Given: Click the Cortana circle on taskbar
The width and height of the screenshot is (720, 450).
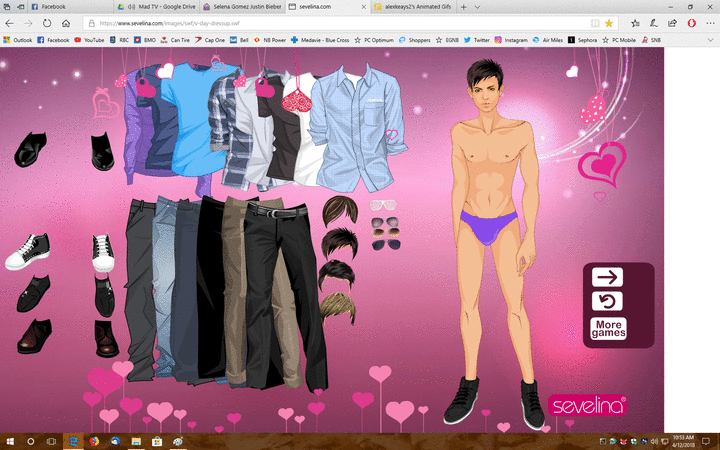Looking at the screenshot, I should coord(30,441).
